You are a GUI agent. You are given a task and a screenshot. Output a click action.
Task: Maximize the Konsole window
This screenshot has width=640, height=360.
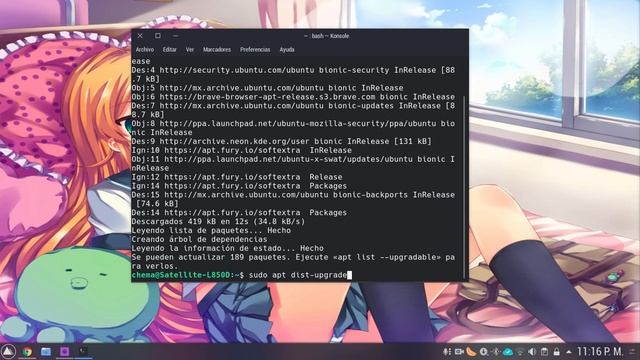point(158,36)
